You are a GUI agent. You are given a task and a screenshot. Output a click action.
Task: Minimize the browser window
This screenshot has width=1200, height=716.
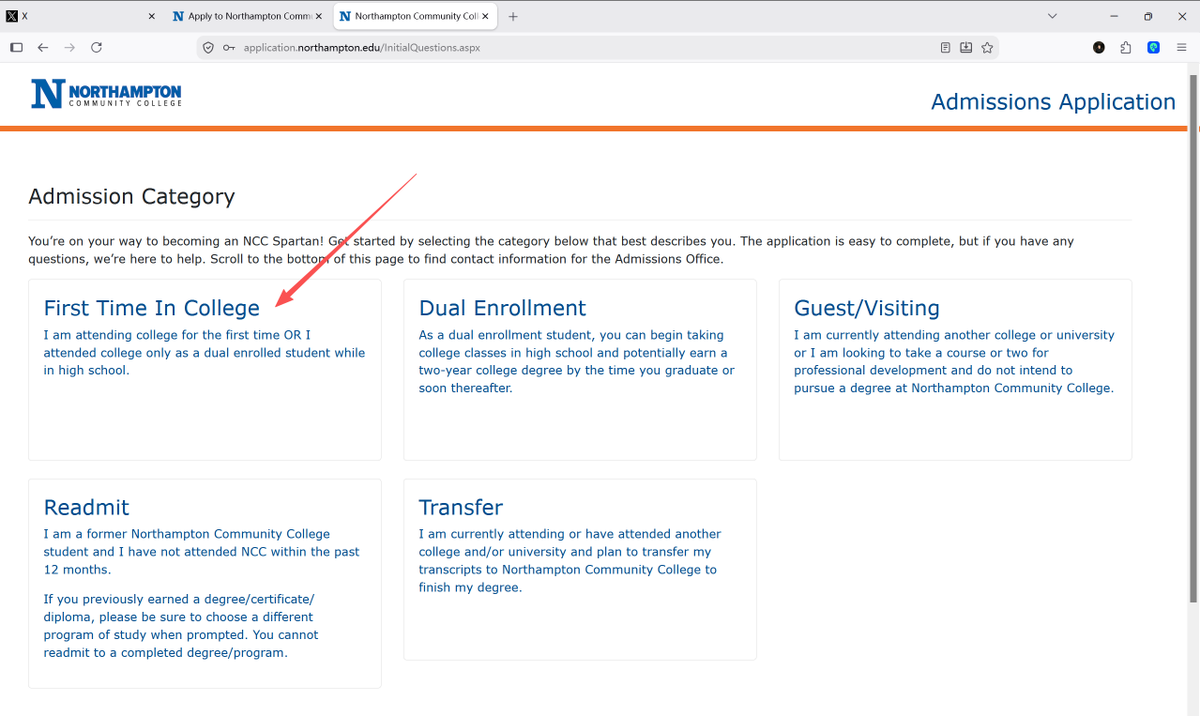(x=1115, y=17)
